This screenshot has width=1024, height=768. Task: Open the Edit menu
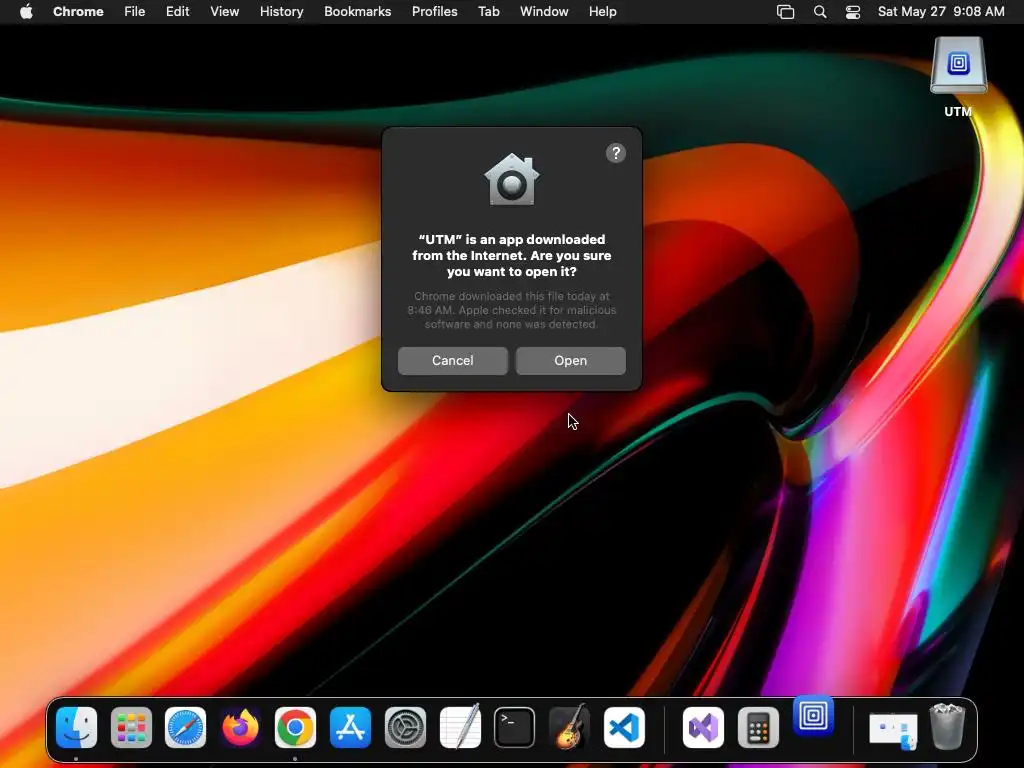tap(177, 11)
